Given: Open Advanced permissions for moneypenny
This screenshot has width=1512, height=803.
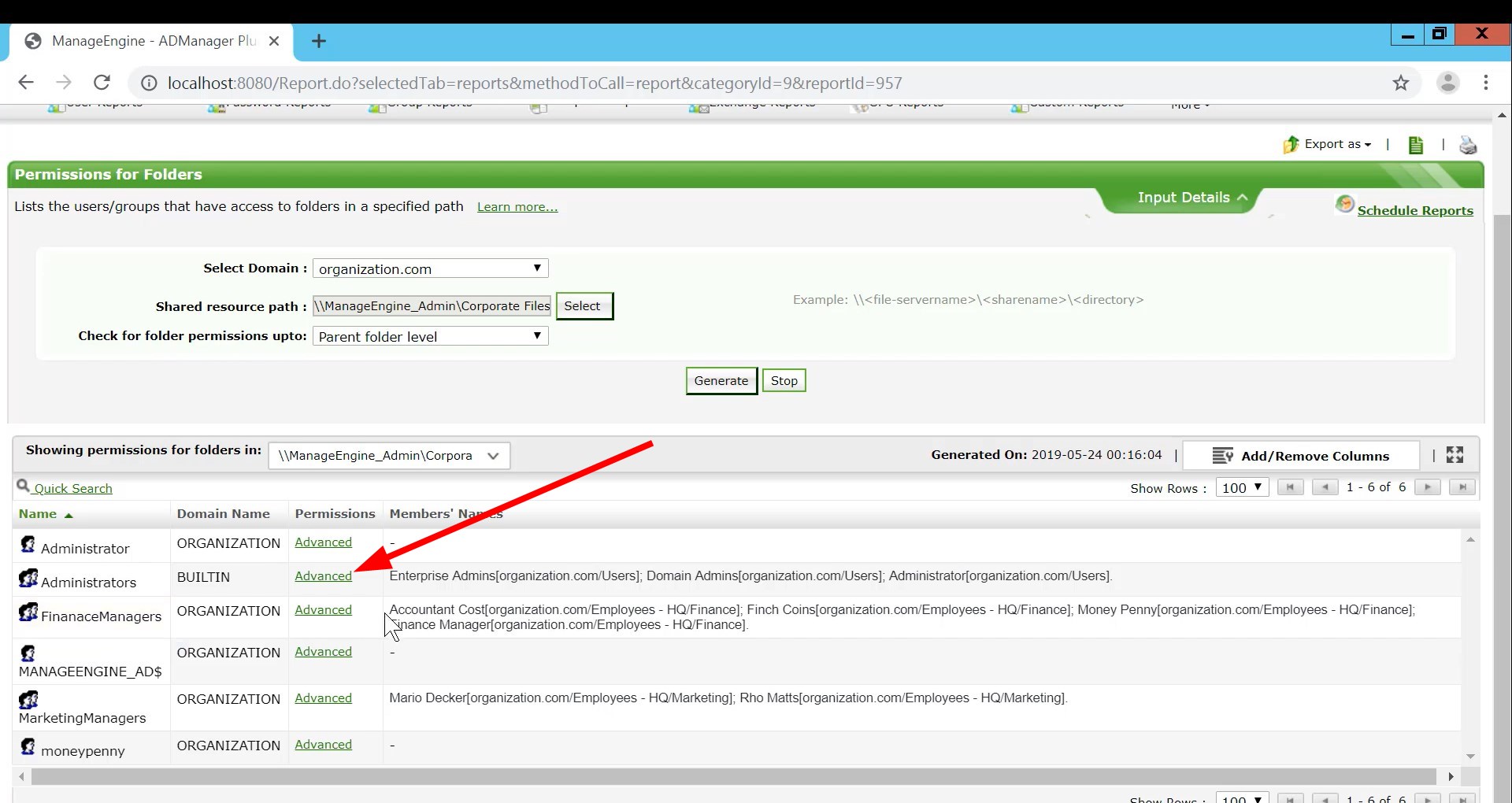Looking at the screenshot, I should click(x=323, y=745).
